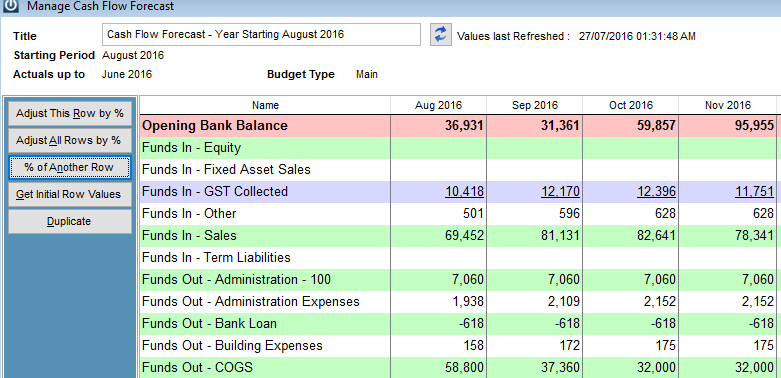Click Opening Bank Balance value 59,857

[x=656, y=126]
